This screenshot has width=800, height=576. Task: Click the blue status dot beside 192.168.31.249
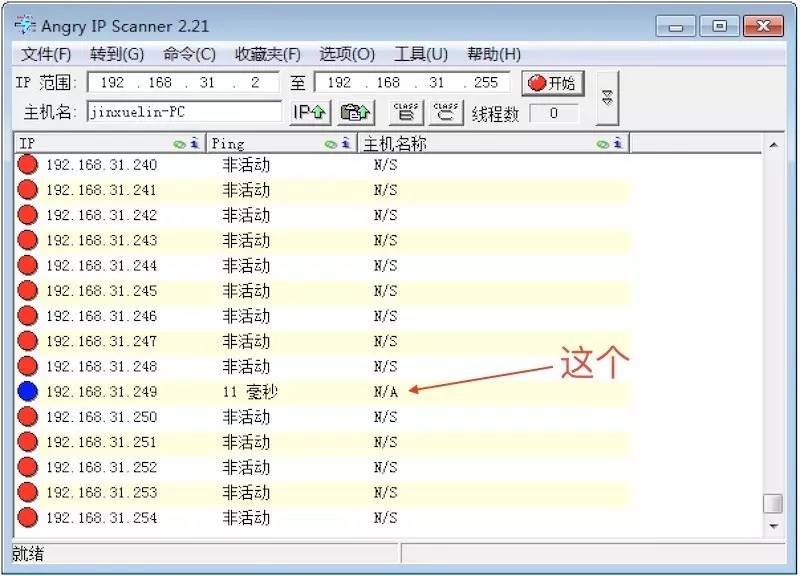pos(25,392)
